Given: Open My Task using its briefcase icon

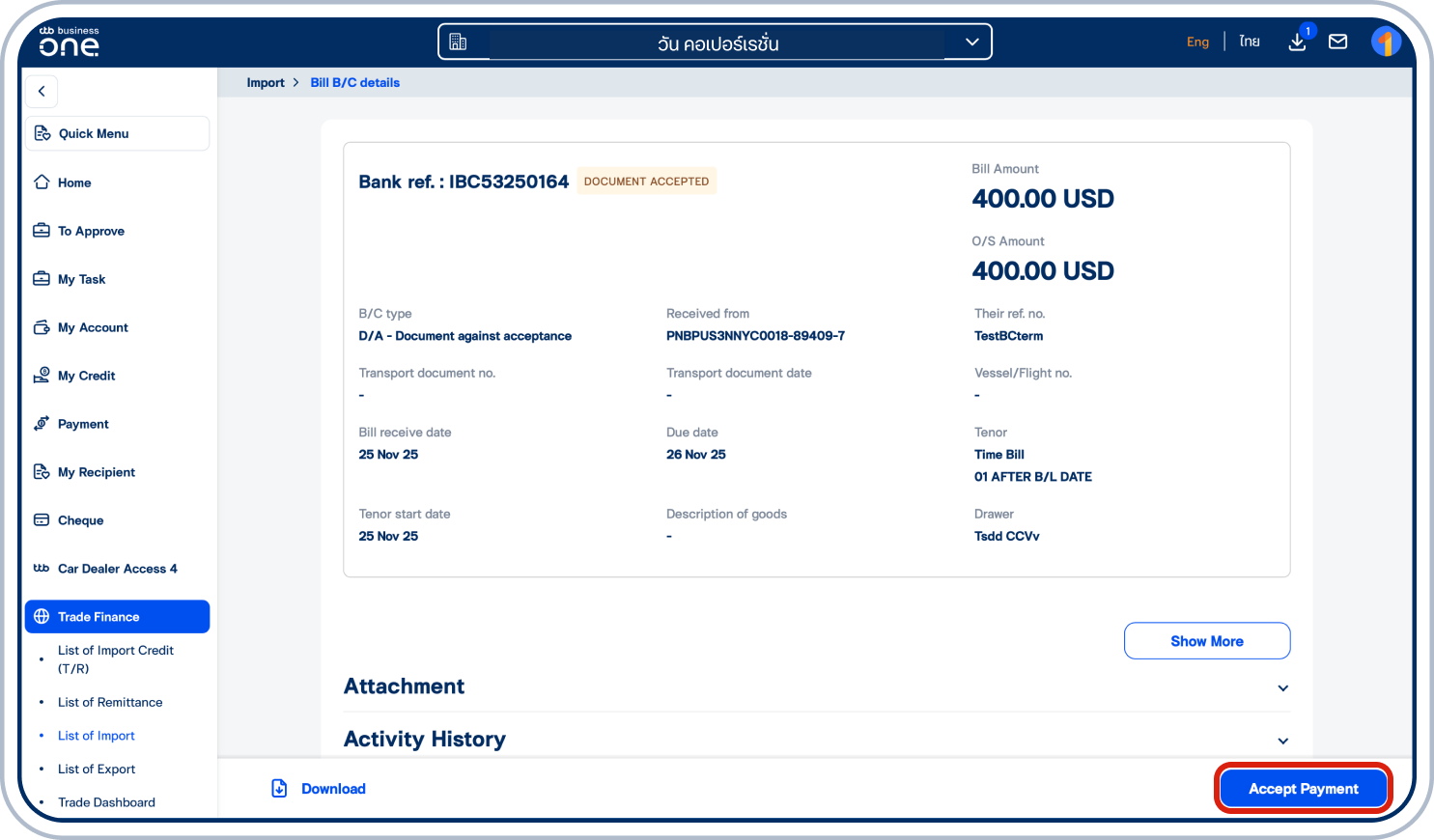Looking at the screenshot, I should tap(41, 278).
